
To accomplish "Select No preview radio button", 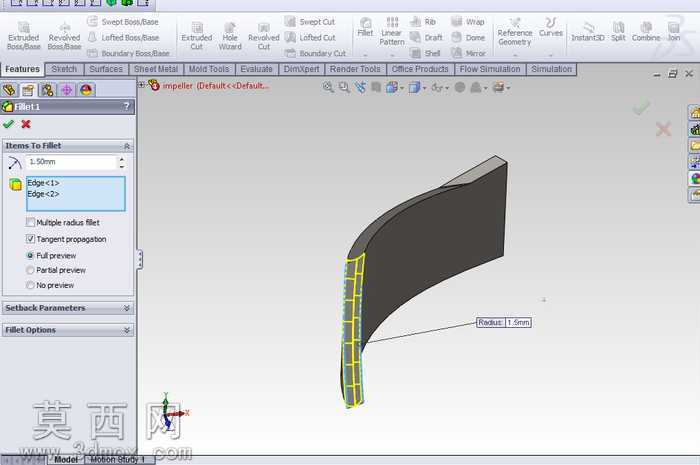I will (30, 285).
